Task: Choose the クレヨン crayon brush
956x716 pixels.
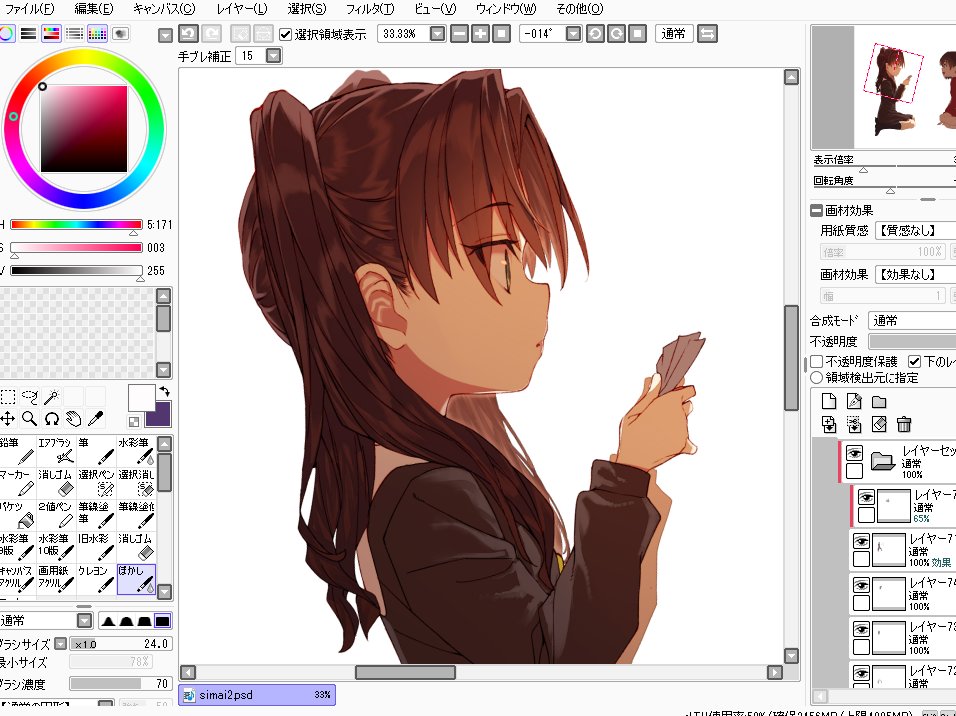Action: coord(96,578)
